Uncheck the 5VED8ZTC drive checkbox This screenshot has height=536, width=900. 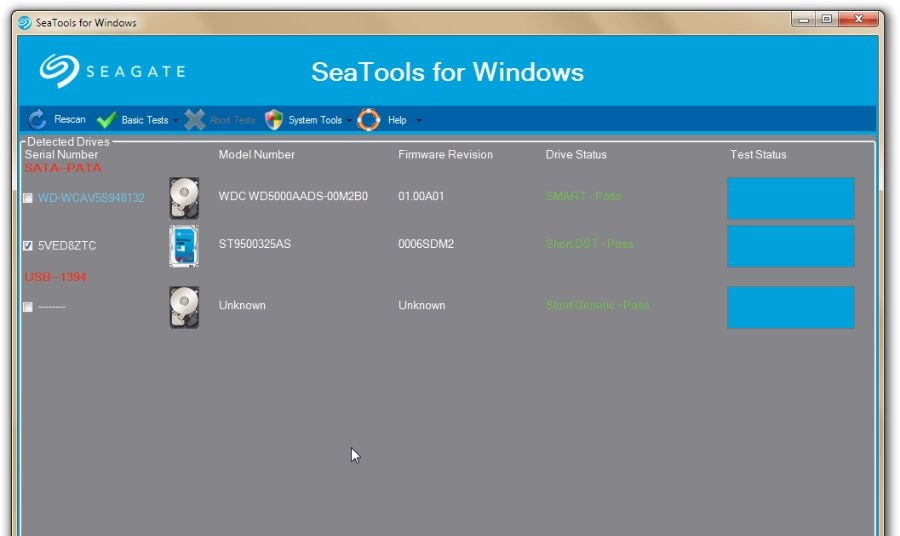(x=28, y=246)
